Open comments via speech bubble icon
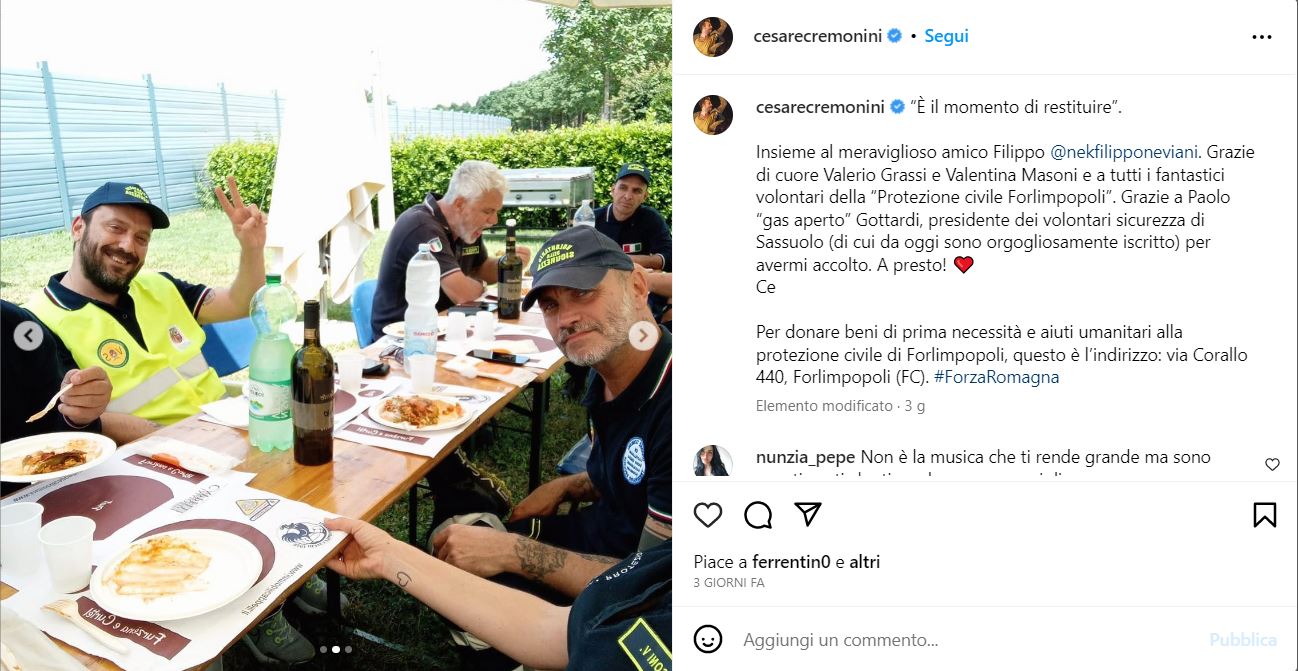The height and width of the screenshot is (671, 1298). pos(758,515)
